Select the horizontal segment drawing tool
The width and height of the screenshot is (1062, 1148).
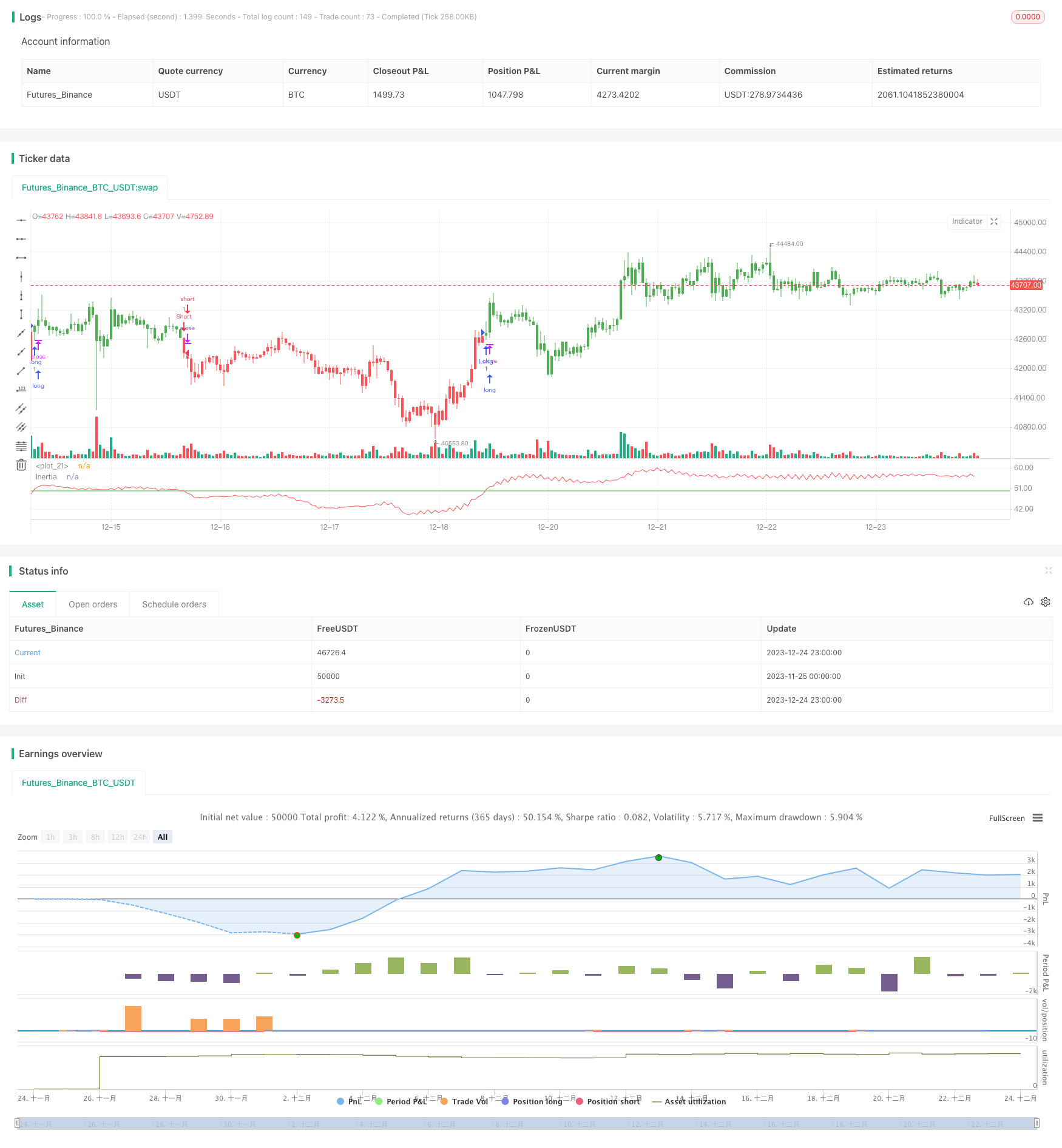21,258
